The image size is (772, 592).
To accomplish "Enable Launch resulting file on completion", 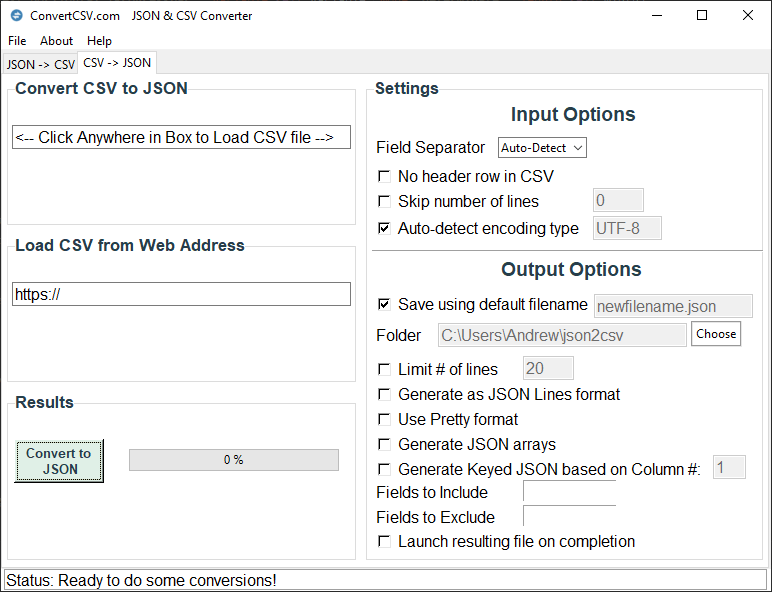I will coord(384,541).
